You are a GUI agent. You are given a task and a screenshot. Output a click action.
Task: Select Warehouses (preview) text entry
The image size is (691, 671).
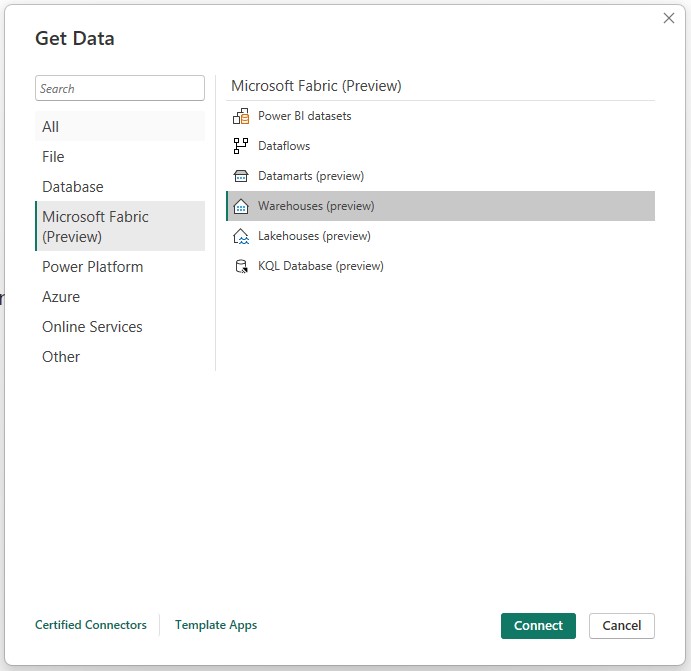316,206
